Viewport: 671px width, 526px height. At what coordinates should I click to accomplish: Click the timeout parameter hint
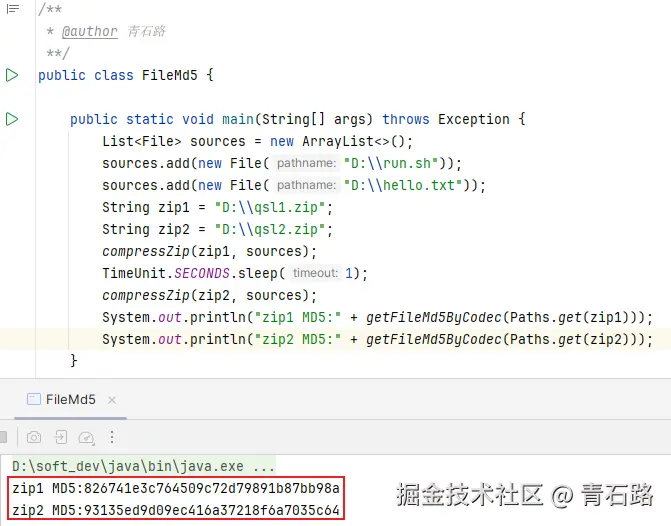[315, 273]
